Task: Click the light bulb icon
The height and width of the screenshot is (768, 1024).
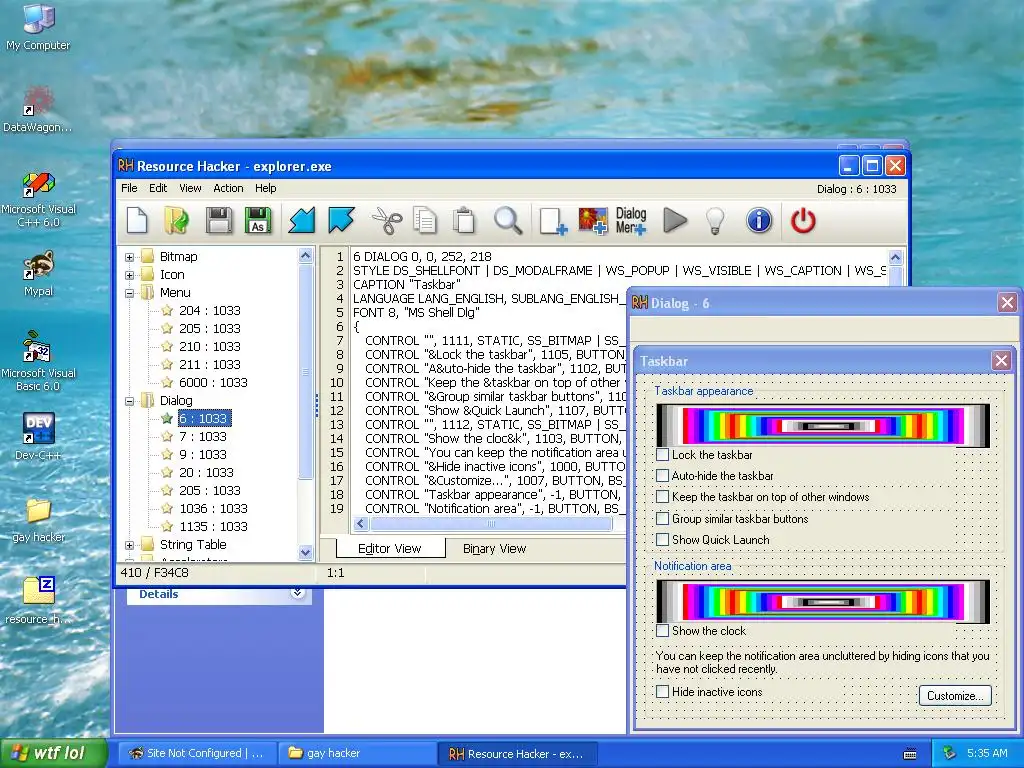Action: point(716,221)
